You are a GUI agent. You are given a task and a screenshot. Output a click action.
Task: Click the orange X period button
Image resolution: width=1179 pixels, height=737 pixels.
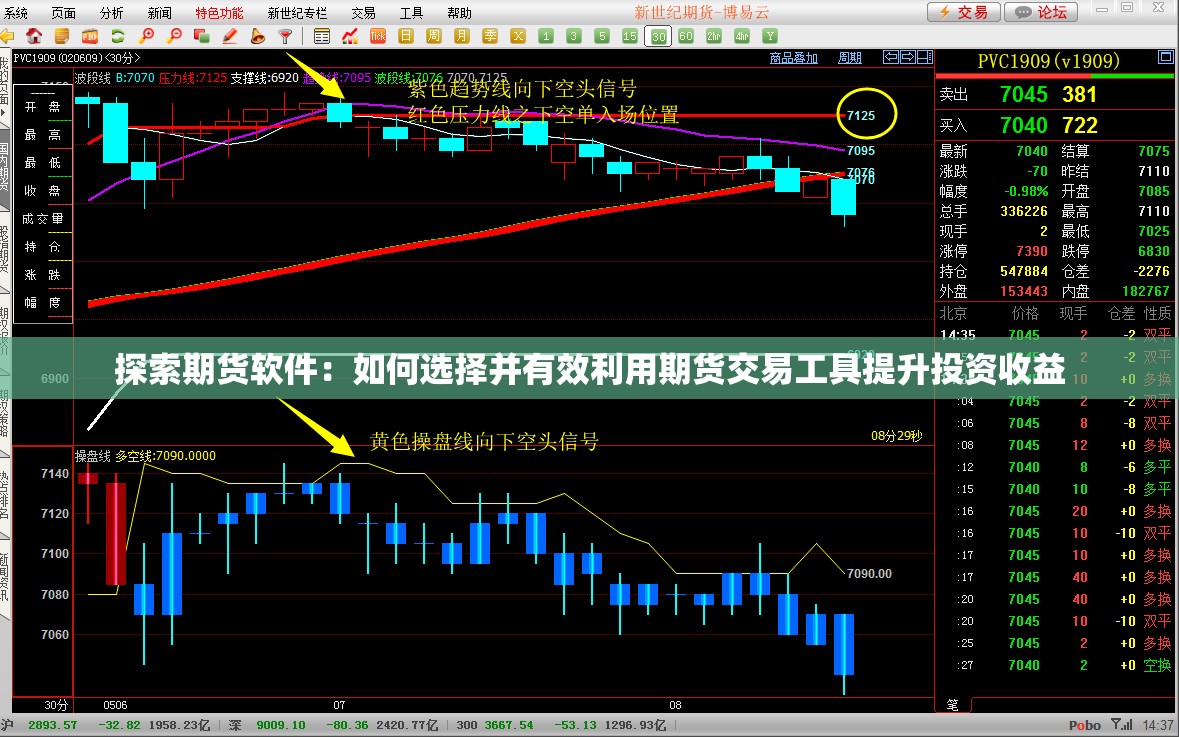[x=517, y=36]
